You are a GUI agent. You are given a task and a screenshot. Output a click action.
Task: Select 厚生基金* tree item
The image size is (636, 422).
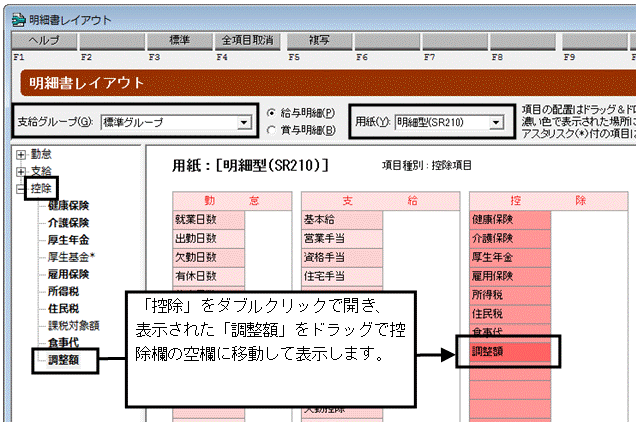[x=71, y=257]
